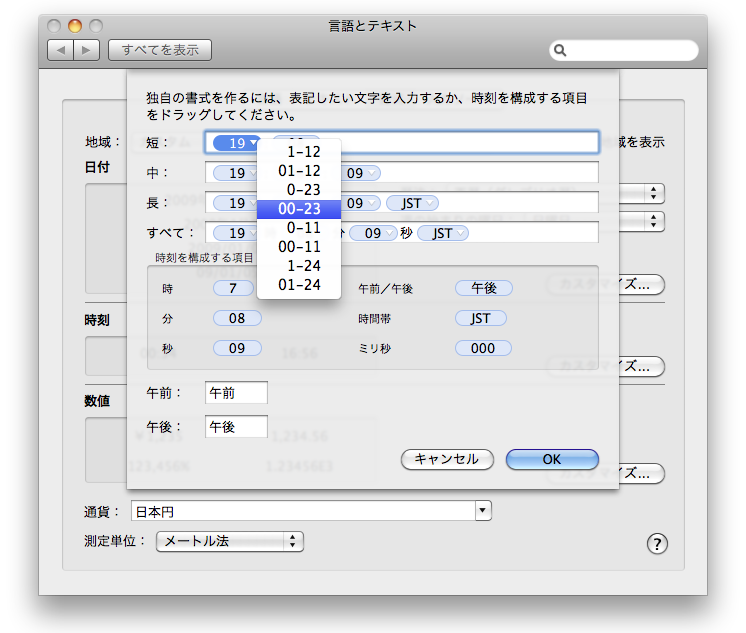746x633 pixels.
Task: Open the JST token in すべて row
Action: [443, 233]
